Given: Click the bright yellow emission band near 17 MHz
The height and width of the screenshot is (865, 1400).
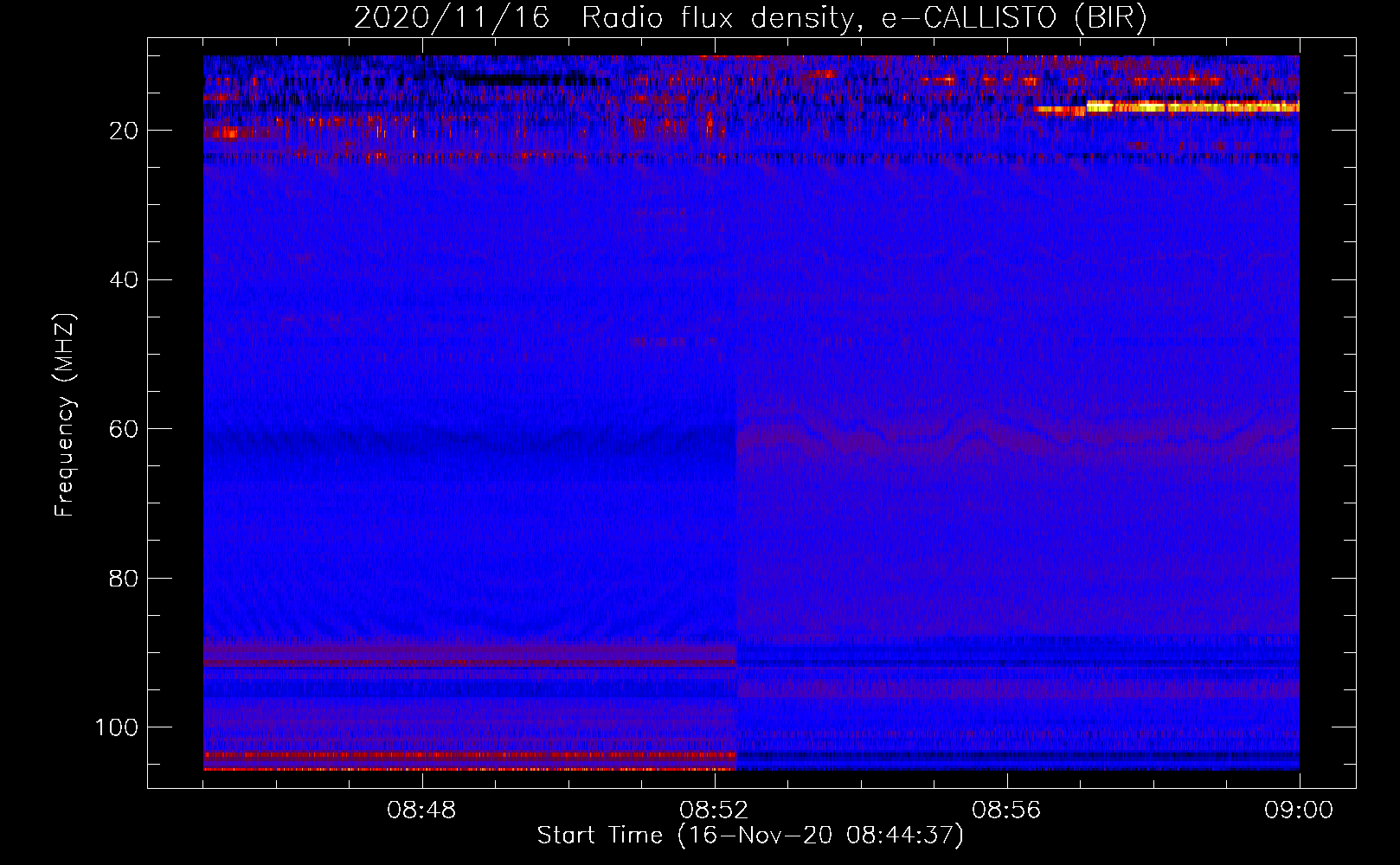Looking at the screenshot, I should pyautogui.click(x=1192, y=107).
